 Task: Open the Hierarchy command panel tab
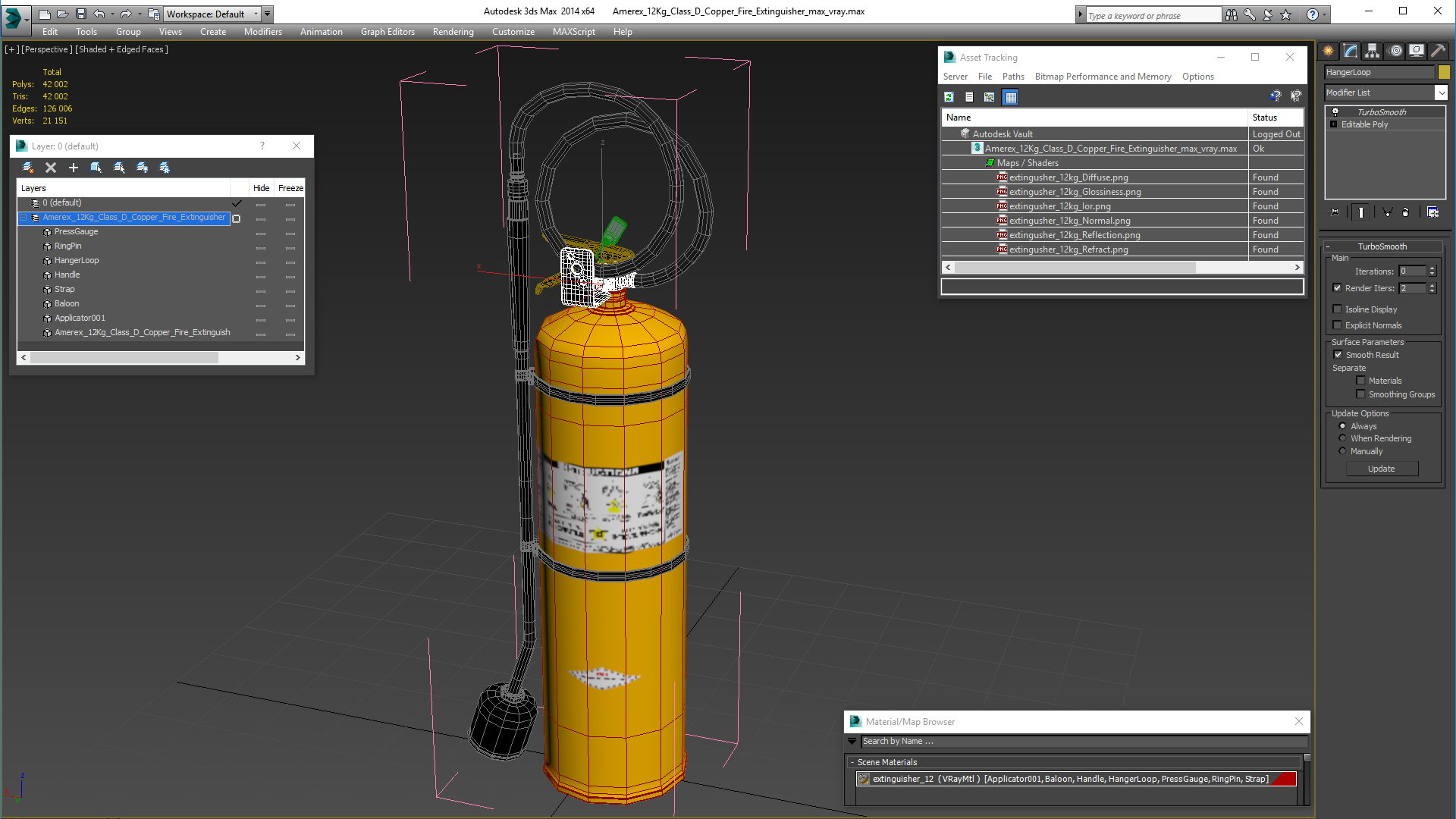pos(1372,51)
